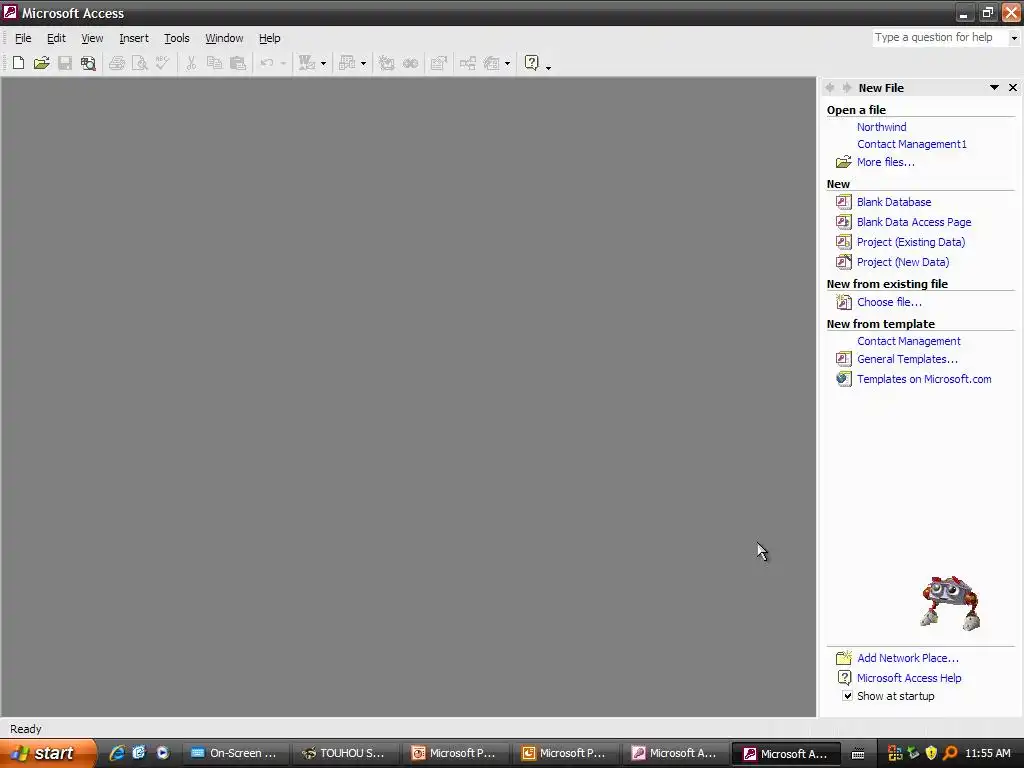
Task: Open the Undo history dropdown arrow
Action: pos(283,63)
